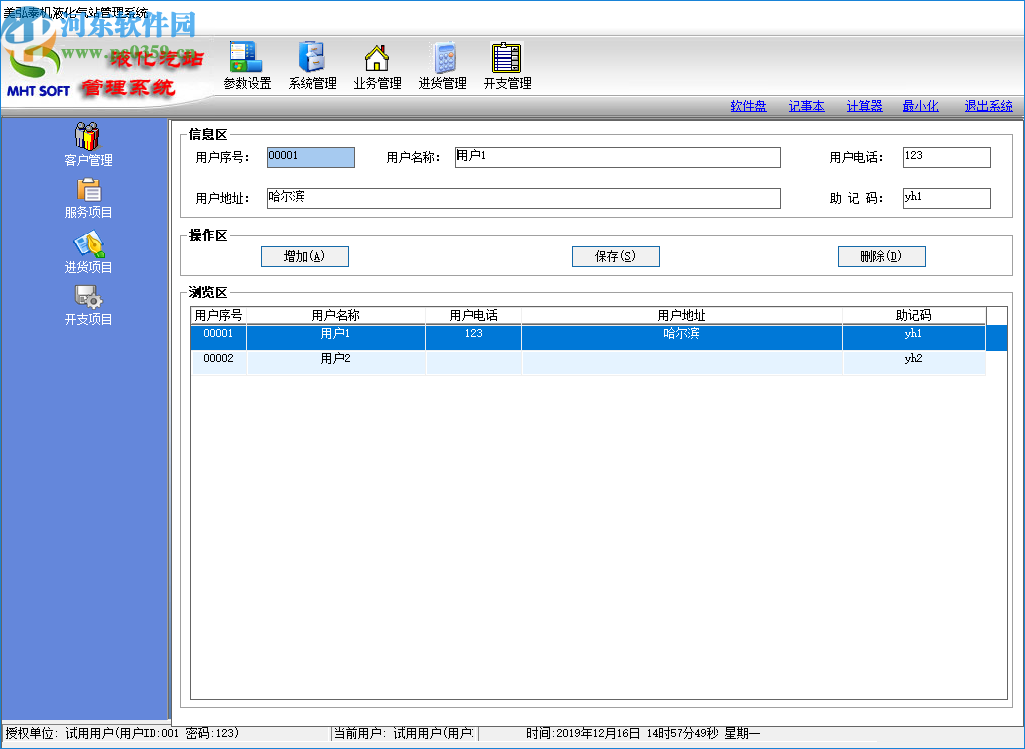Click the 删除(D) button
This screenshot has width=1025, height=749.
882,256
